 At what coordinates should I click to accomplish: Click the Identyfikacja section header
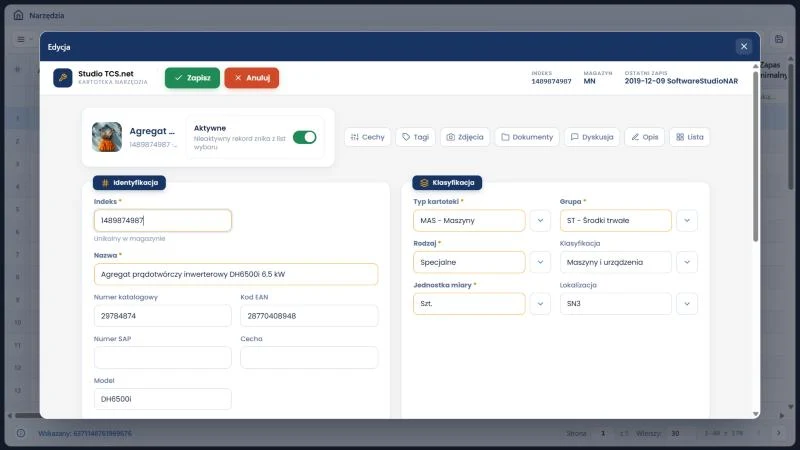130,183
